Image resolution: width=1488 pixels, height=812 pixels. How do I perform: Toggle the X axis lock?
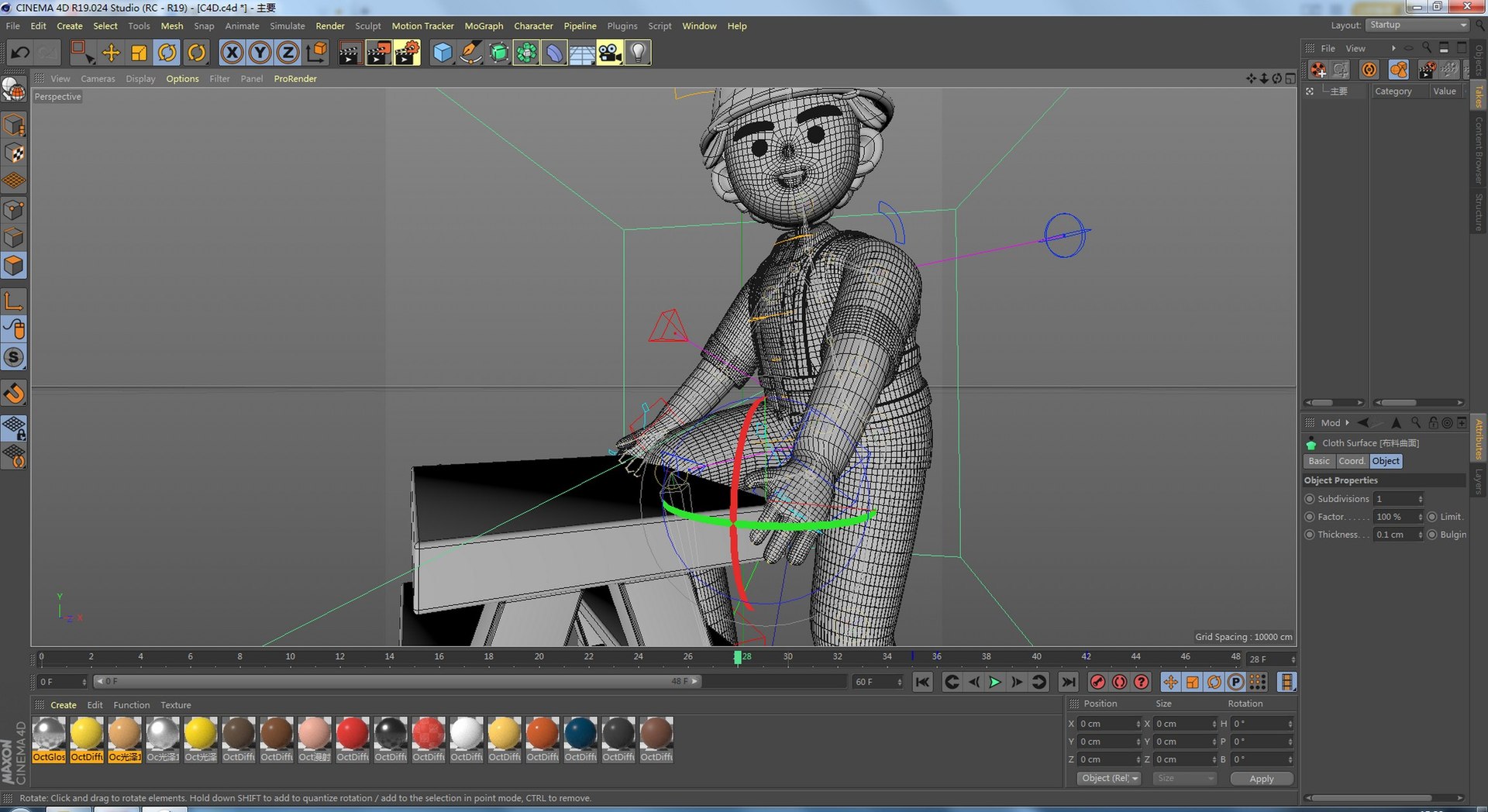click(x=232, y=53)
